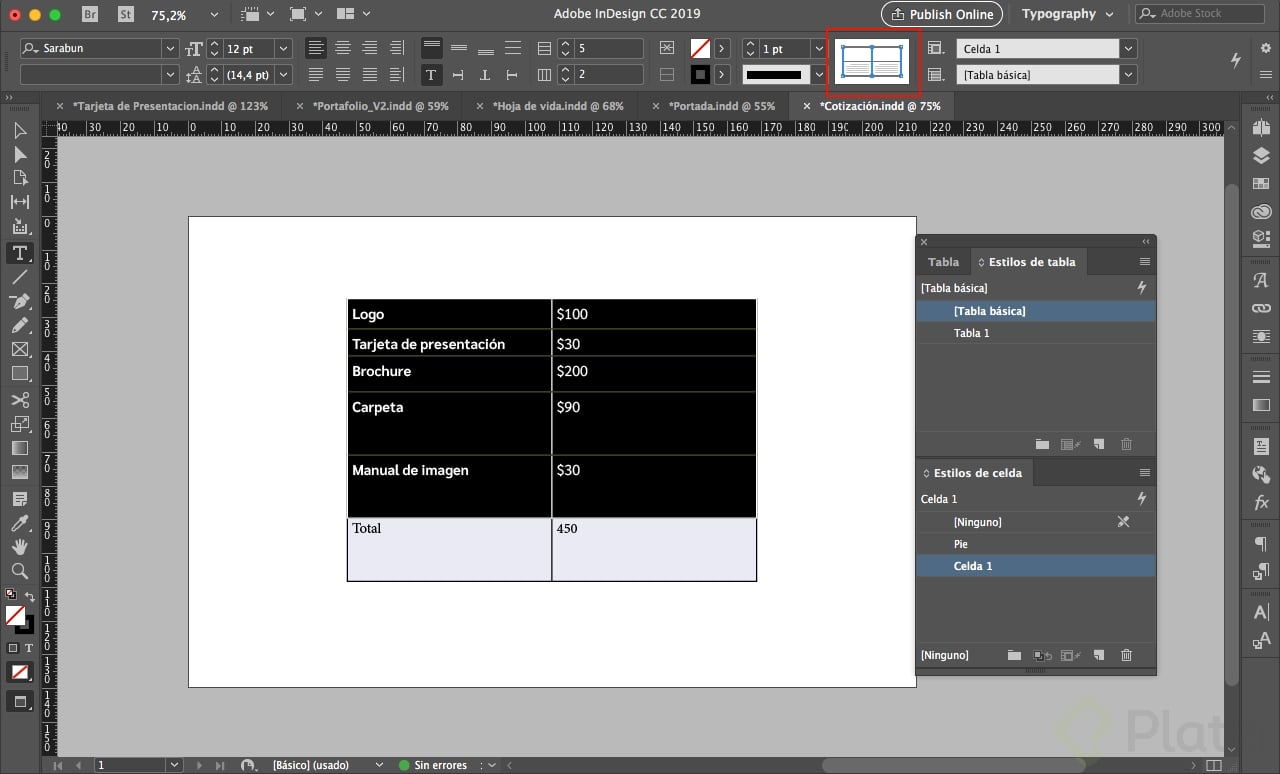
Task: Open the stroke weight 1 pt dropdown
Action: coord(818,48)
